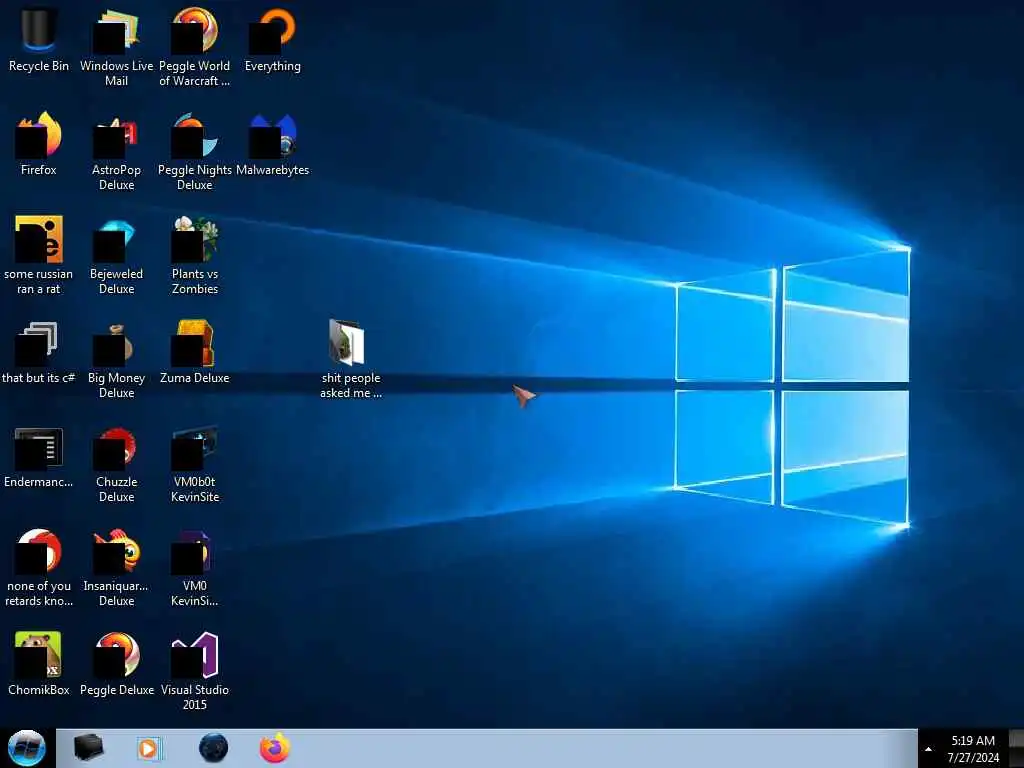Open the black box taskbar app
This screenshot has width=1024, height=768.
(88, 748)
